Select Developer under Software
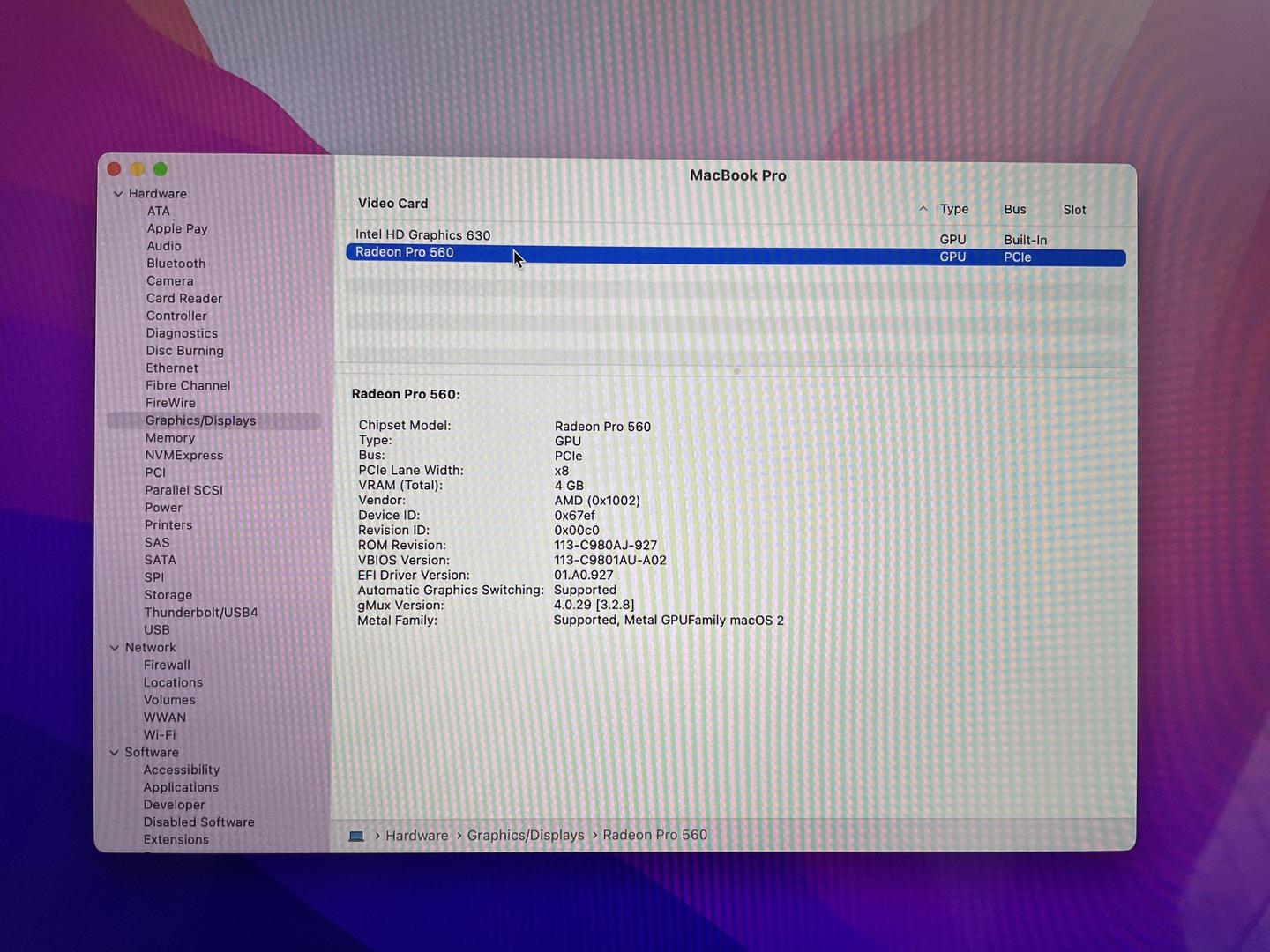This screenshot has height=952, width=1270. [174, 805]
